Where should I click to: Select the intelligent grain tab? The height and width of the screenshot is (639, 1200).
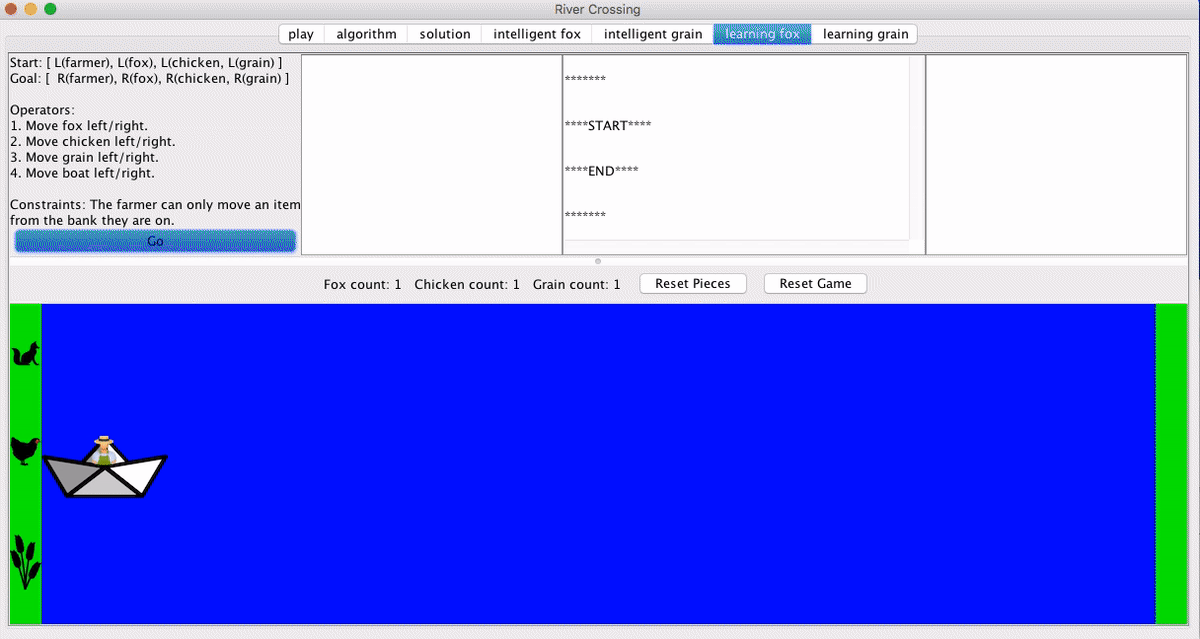pos(653,34)
